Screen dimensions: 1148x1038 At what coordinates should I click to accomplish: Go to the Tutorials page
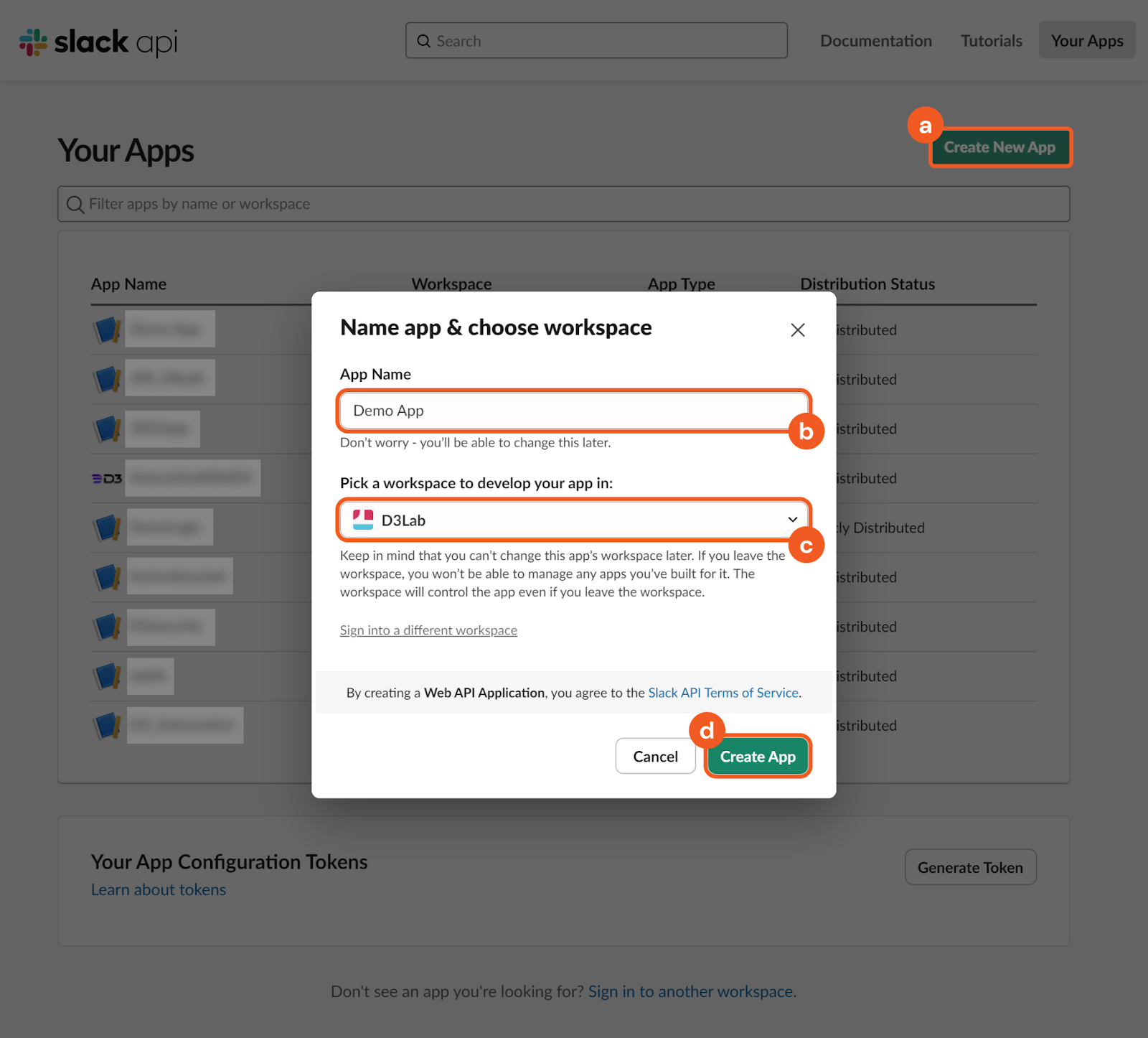991,41
